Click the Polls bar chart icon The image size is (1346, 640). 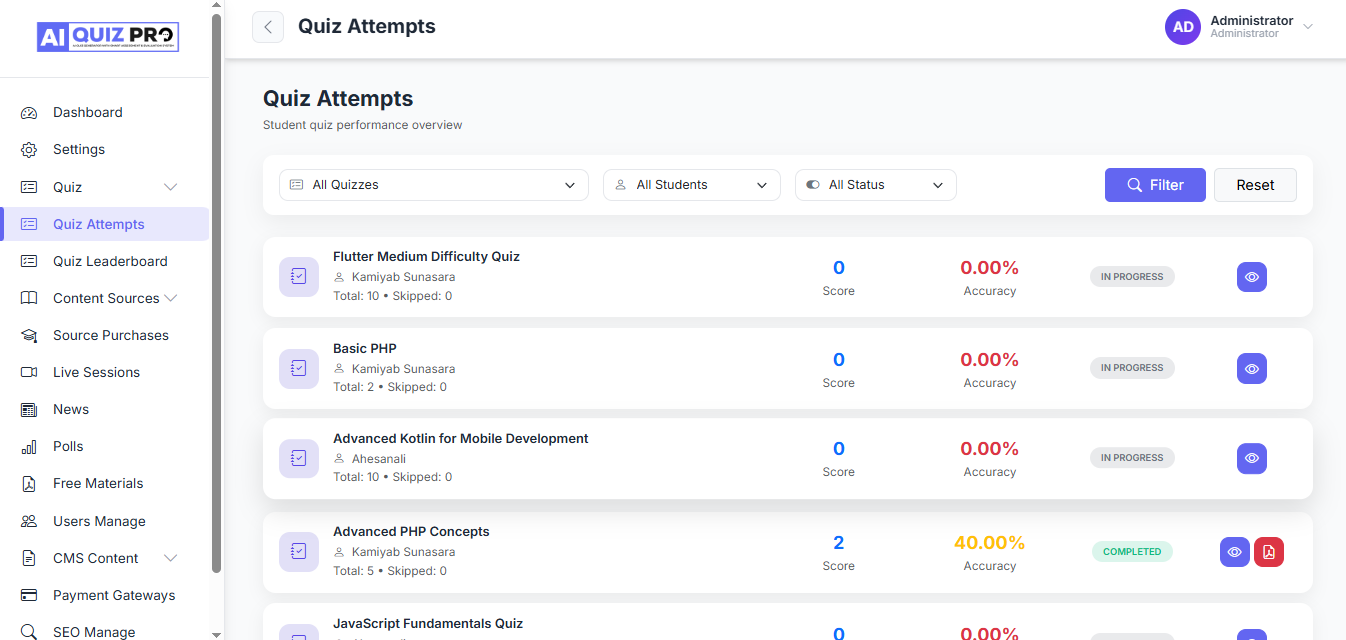click(x=29, y=447)
